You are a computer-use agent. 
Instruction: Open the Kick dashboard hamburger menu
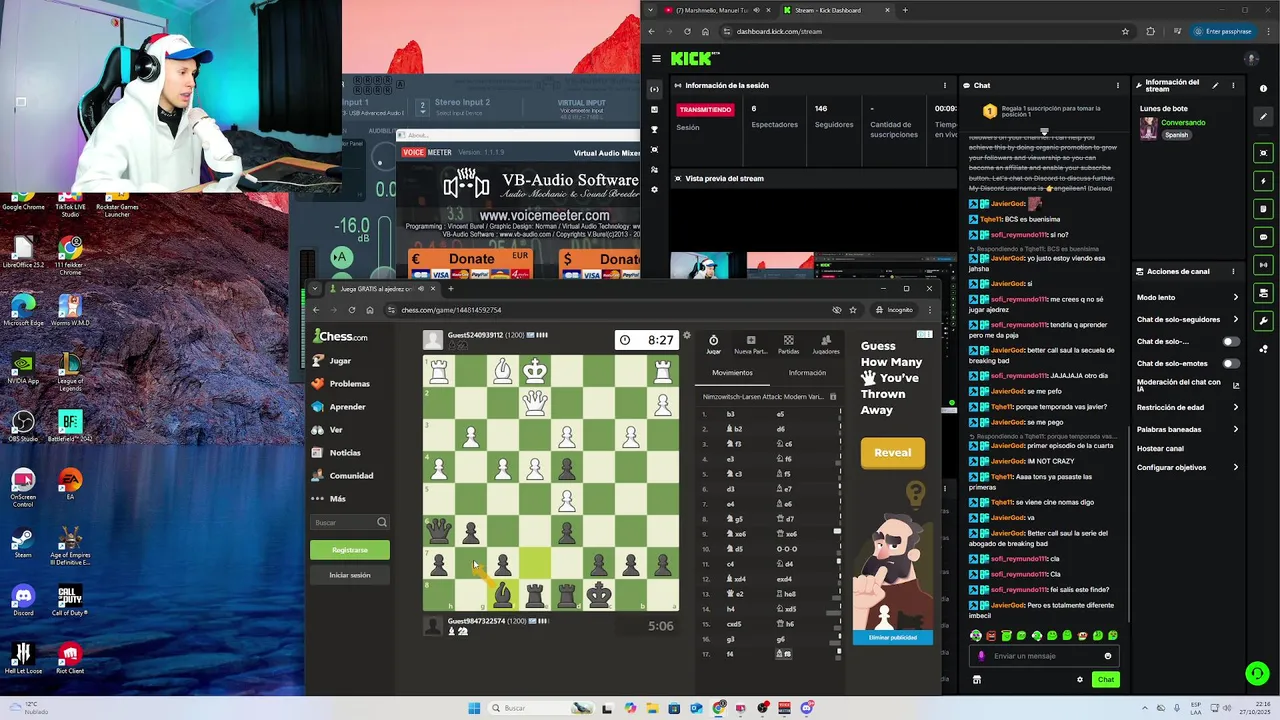(656, 59)
